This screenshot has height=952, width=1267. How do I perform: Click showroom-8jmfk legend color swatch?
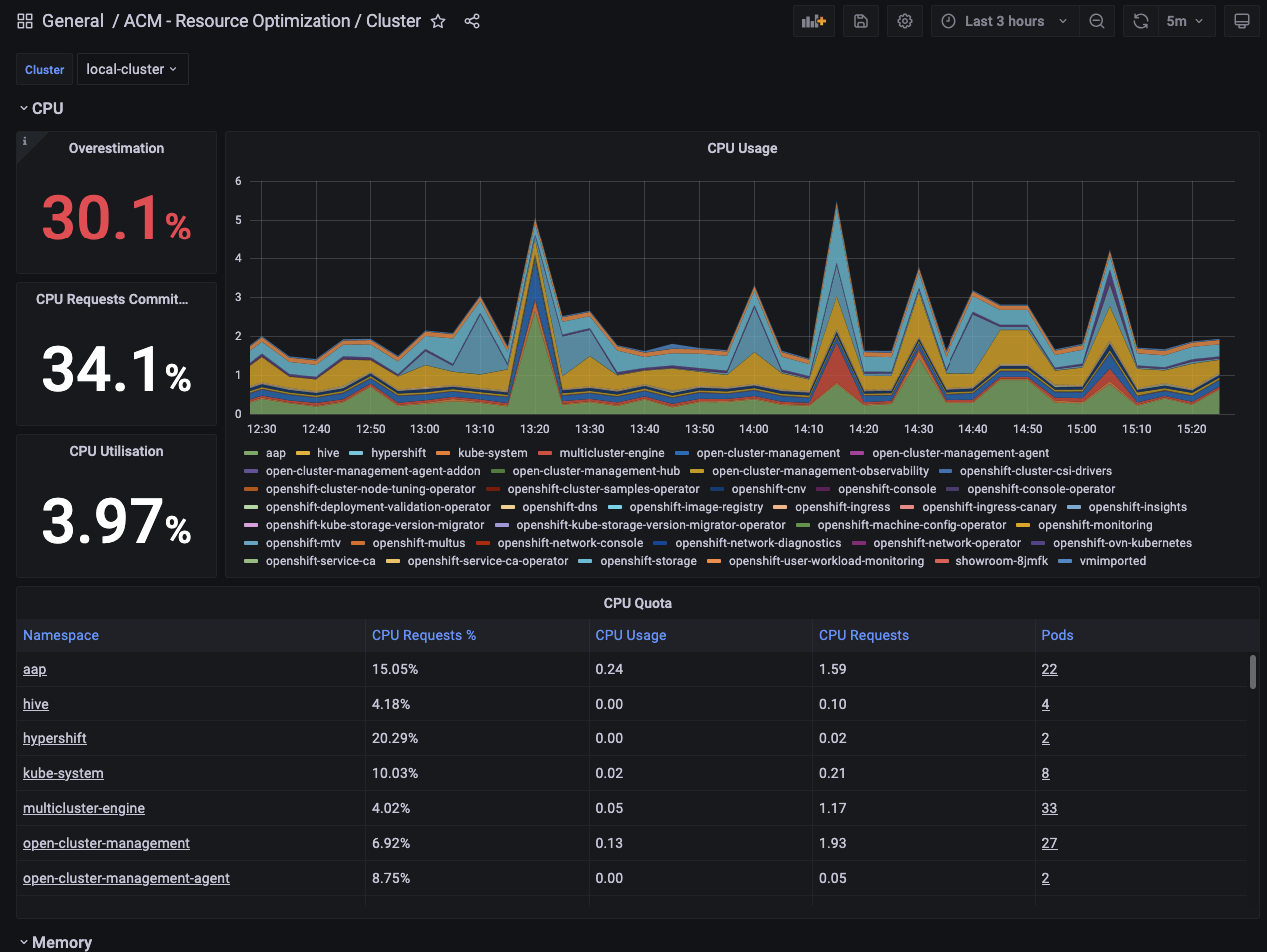[942, 561]
